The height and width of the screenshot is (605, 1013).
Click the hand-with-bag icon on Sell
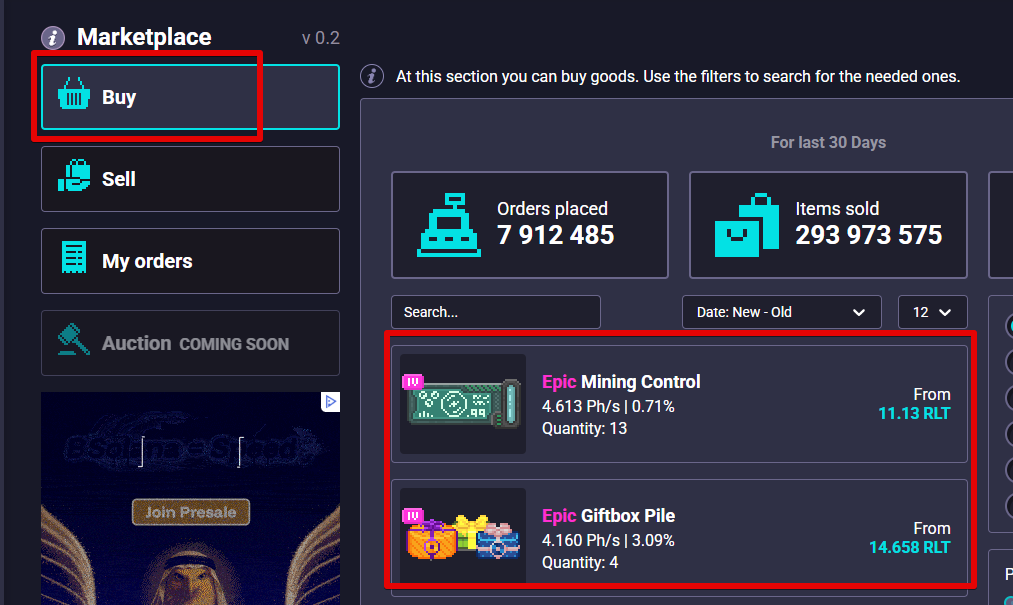pyautogui.click(x=74, y=176)
